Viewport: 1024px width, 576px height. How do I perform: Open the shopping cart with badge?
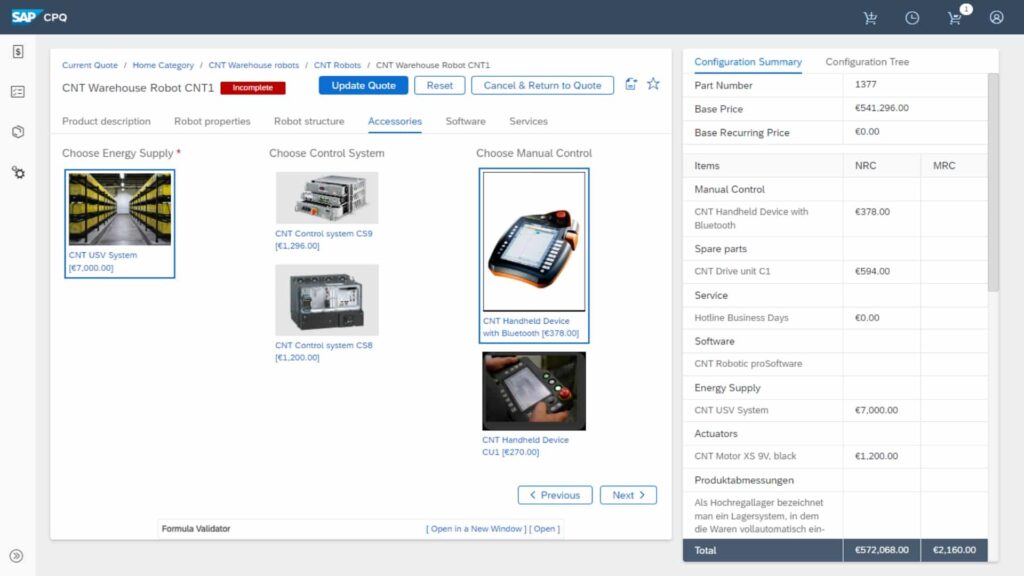point(955,18)
